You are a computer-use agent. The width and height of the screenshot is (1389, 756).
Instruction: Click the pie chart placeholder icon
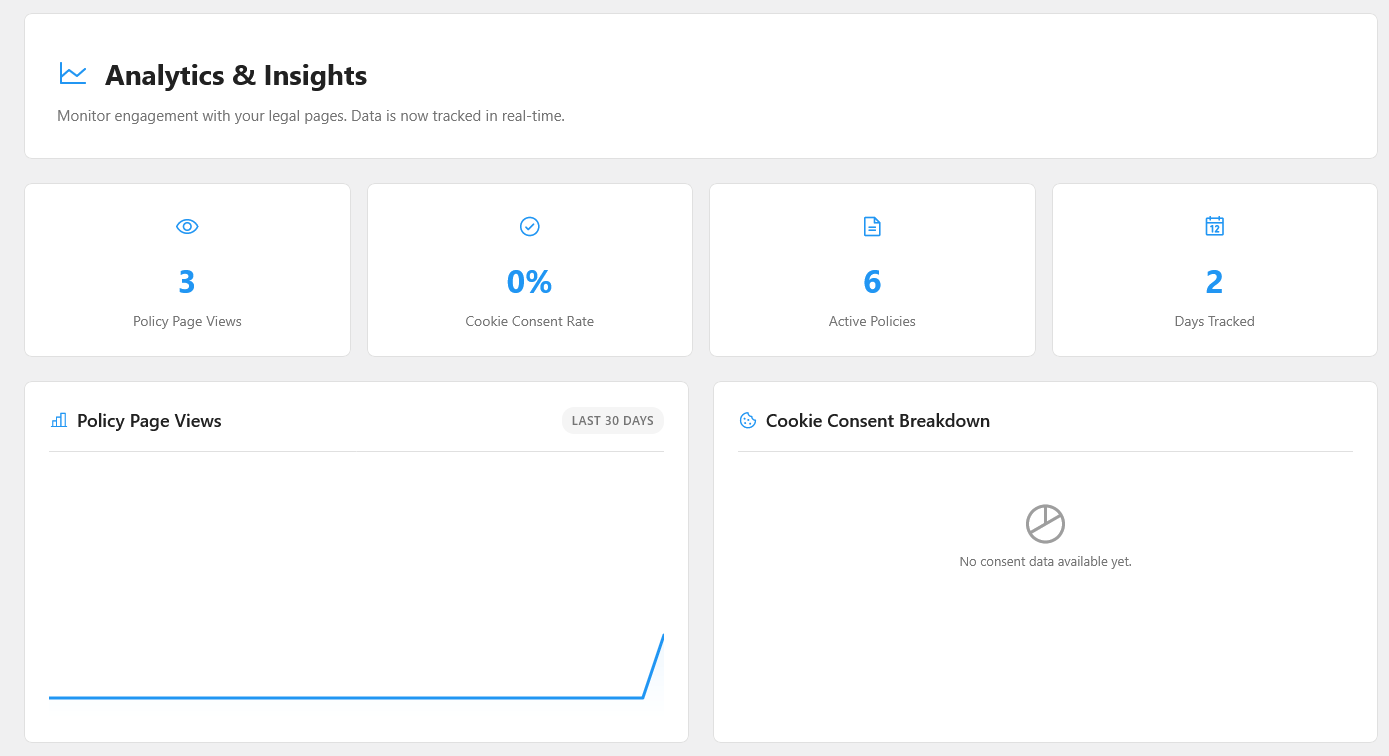point(1045,521)
